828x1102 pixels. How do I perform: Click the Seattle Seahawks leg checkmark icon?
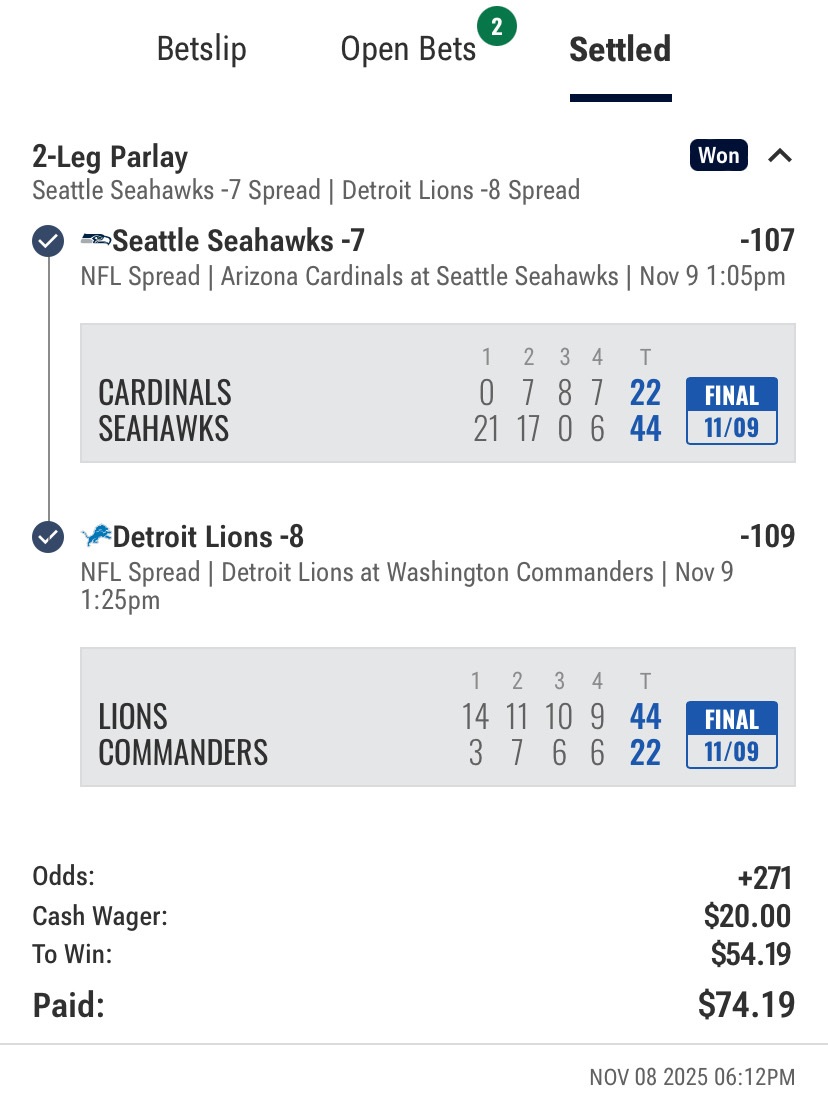pyautogui.click(x=48, y=241)
